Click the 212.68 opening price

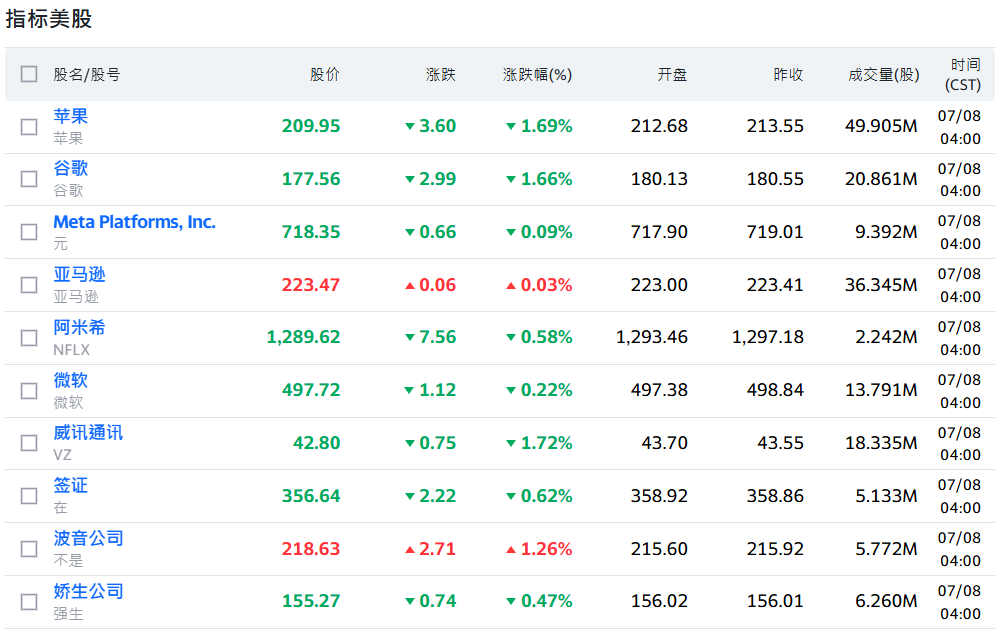[x=659, y=126]
